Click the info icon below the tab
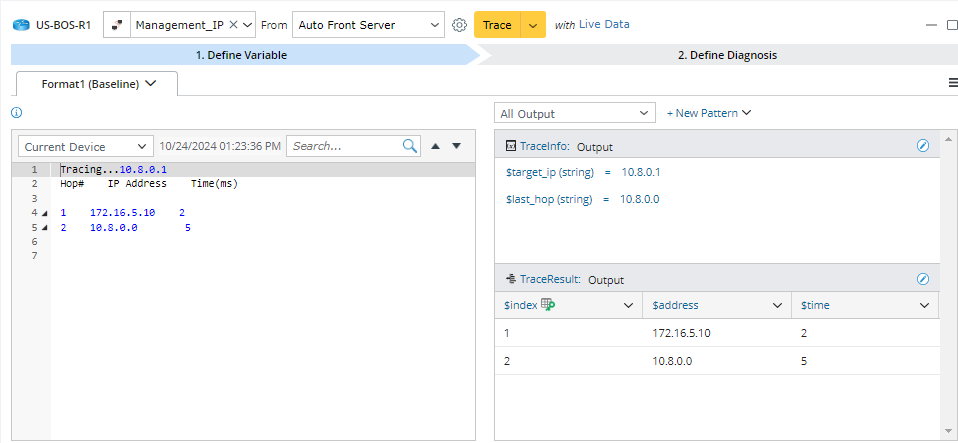 click(17, 113)
